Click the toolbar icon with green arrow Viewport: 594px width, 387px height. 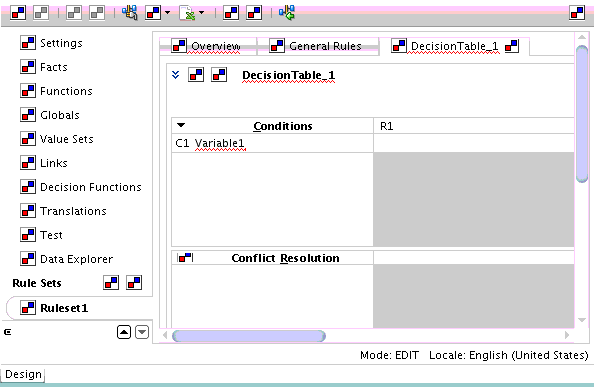tap(287, 13)
